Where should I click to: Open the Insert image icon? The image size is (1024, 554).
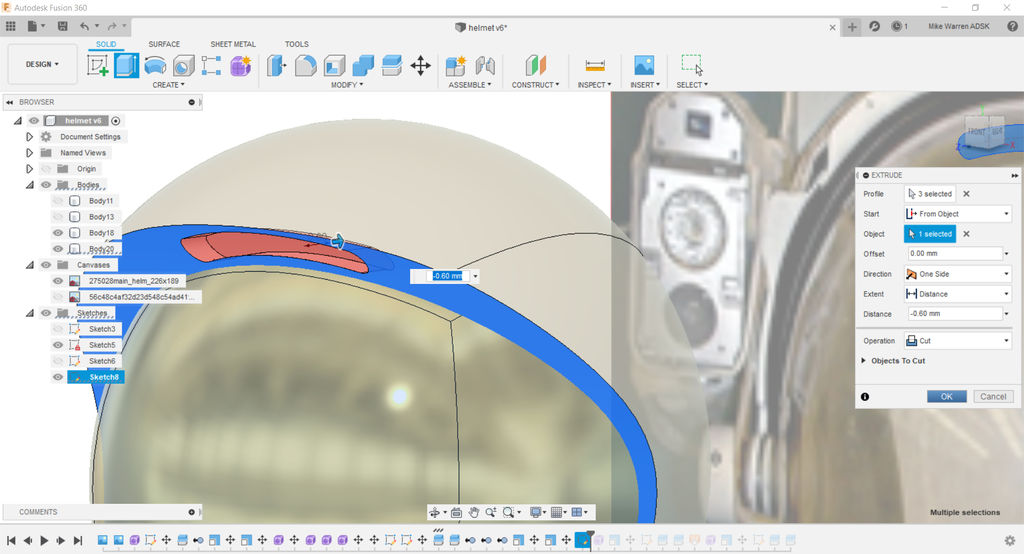tap(644, 65)
